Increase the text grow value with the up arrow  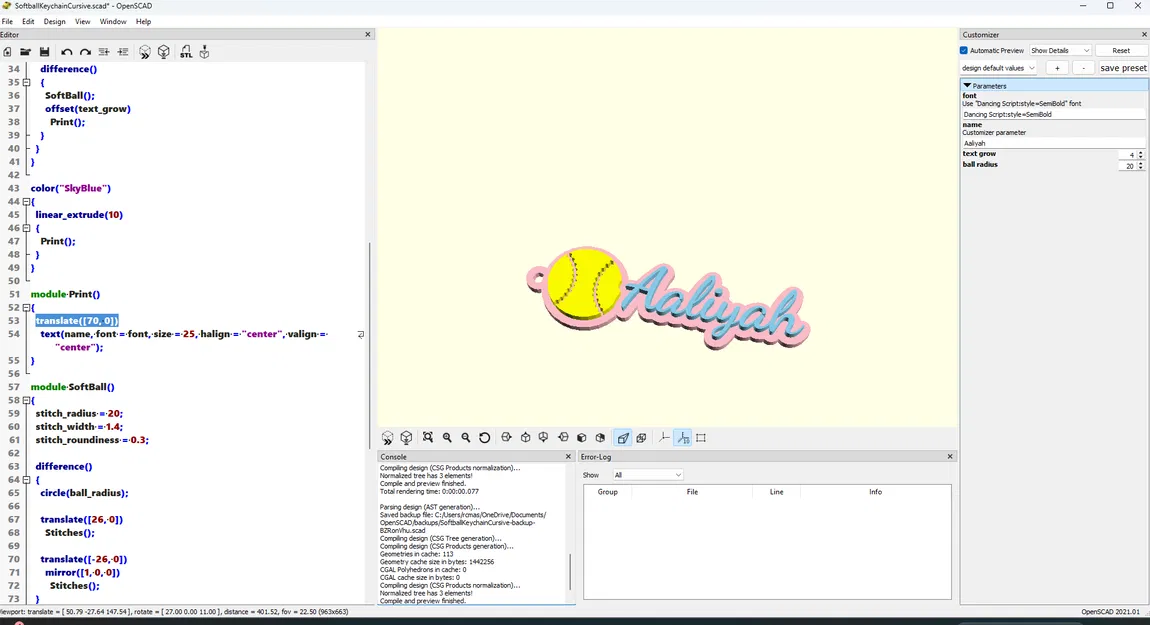coord(1140,153)
